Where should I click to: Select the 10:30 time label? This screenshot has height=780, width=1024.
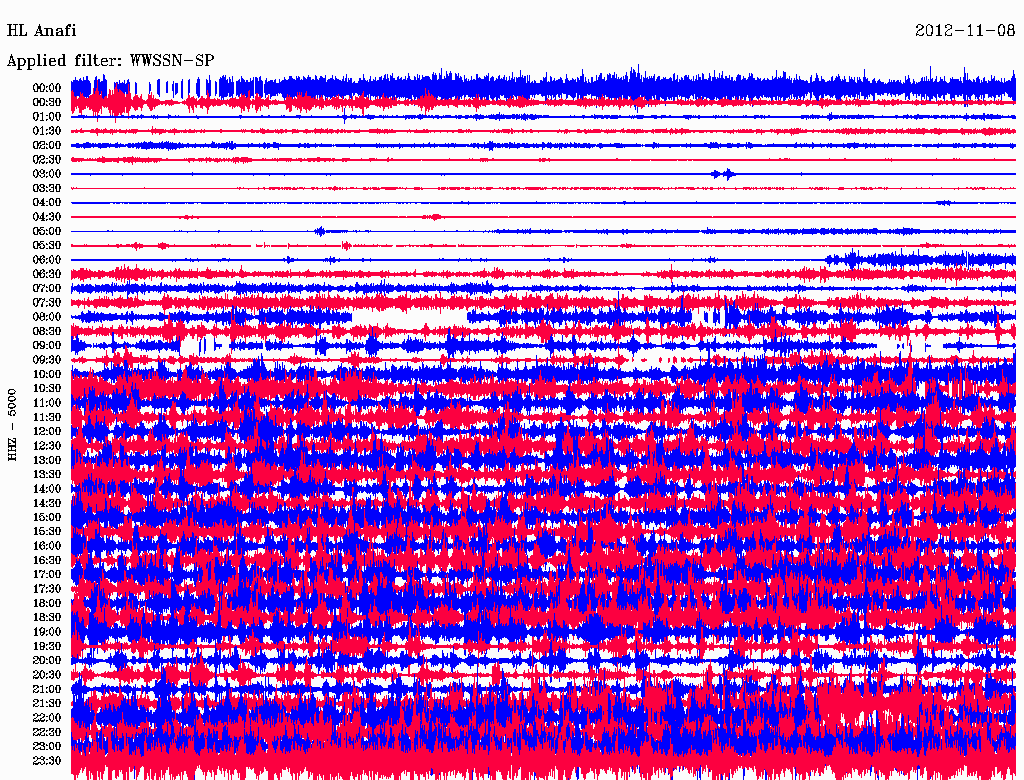[x=46, y=389]
